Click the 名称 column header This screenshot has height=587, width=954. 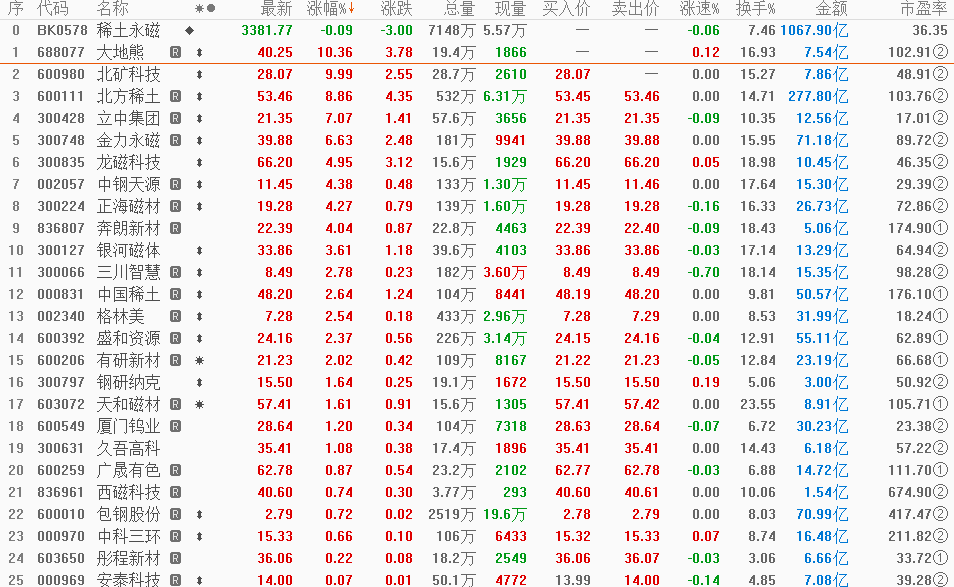(113, 9)
